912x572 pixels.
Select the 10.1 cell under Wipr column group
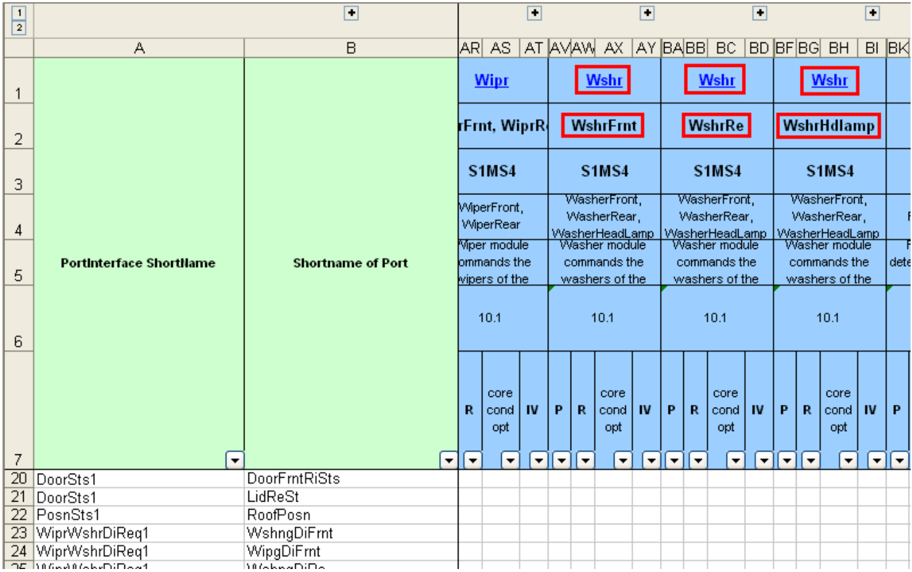tap(503, 318)
